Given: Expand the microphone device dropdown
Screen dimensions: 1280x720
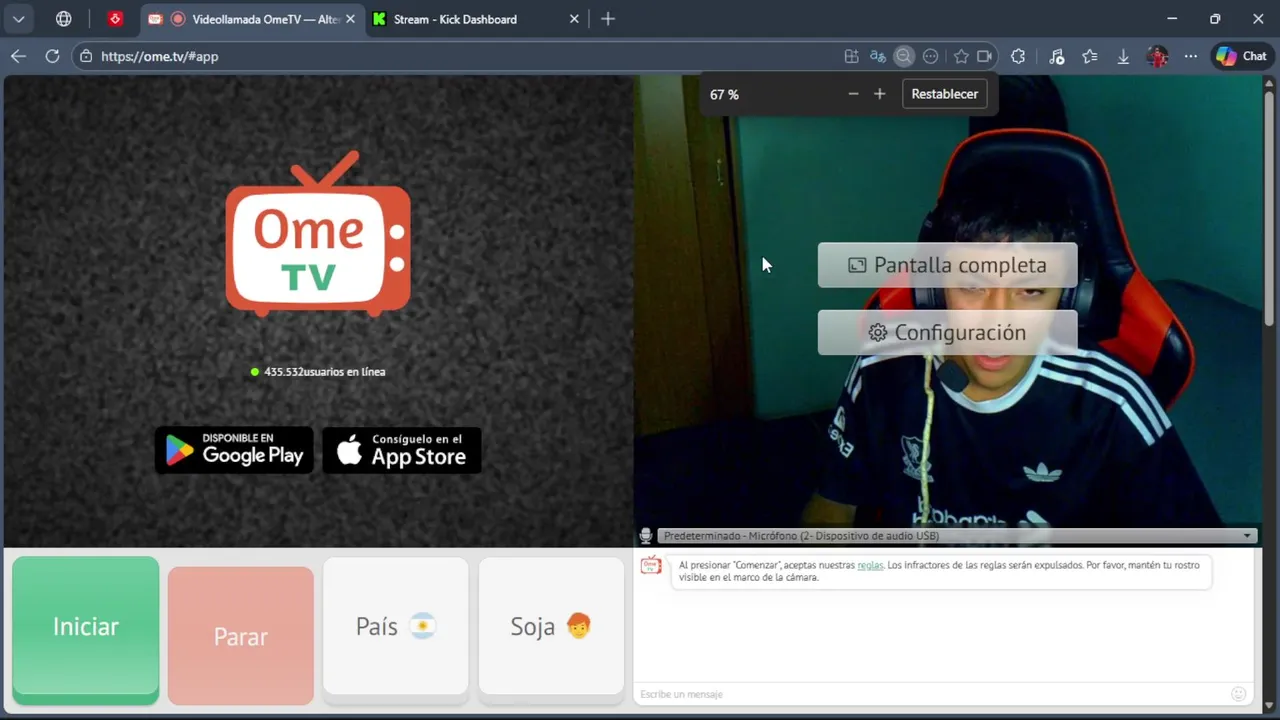Looking at the screenshot, I should click(958, 536).
